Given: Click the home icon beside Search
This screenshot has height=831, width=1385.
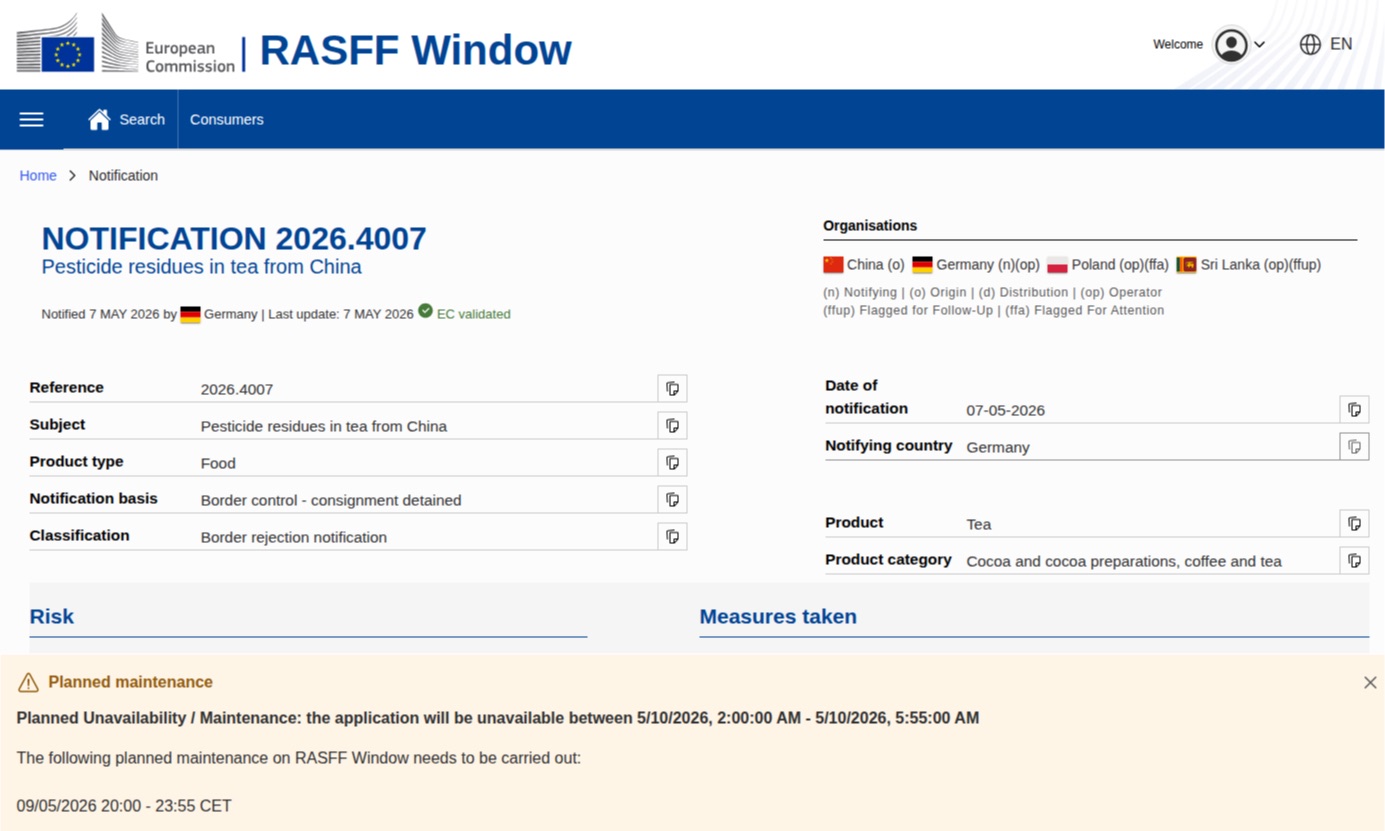Looking at the screenshot, I should click(x=99, y=120).
